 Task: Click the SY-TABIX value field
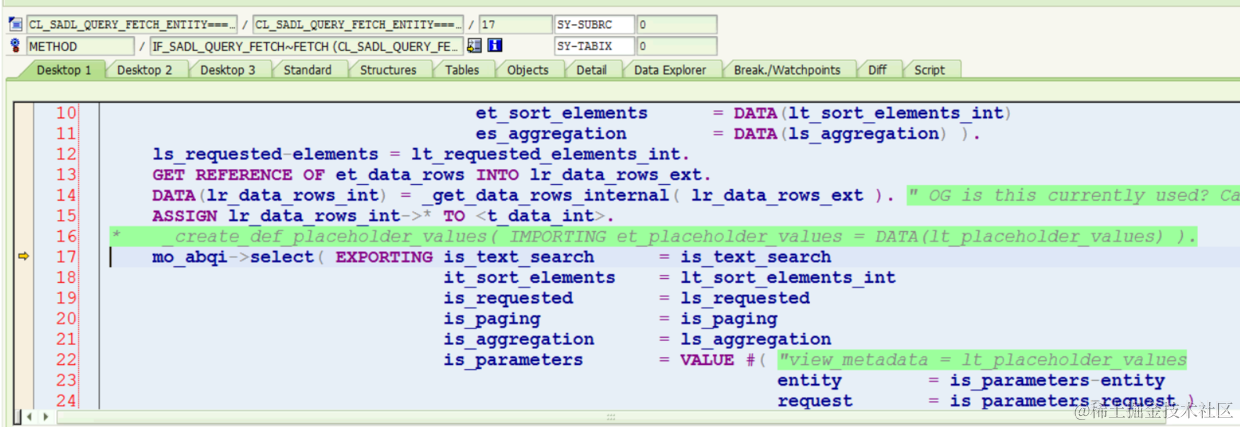(677, 46)
